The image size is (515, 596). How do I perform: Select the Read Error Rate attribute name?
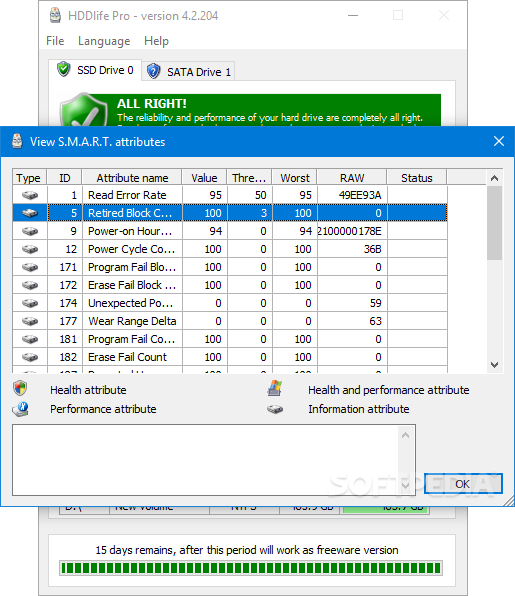(x=127, y=195)
